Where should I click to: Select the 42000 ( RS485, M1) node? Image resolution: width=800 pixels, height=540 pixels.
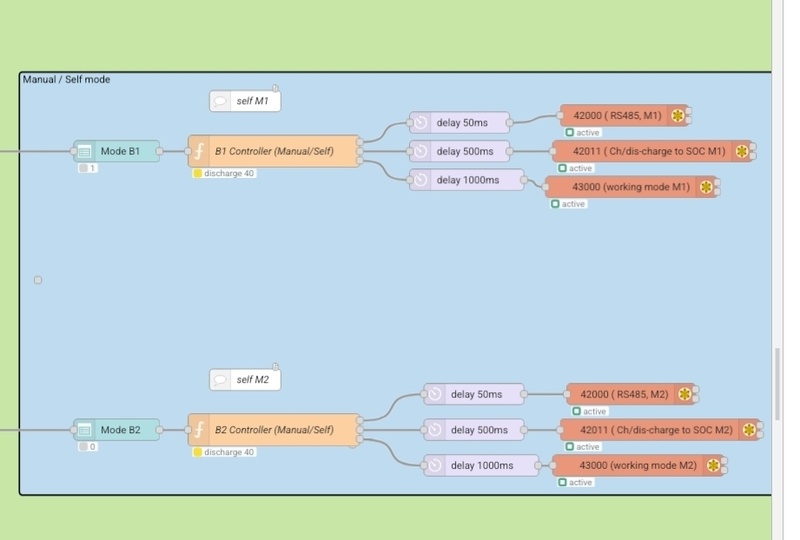[x=624, y=115]
